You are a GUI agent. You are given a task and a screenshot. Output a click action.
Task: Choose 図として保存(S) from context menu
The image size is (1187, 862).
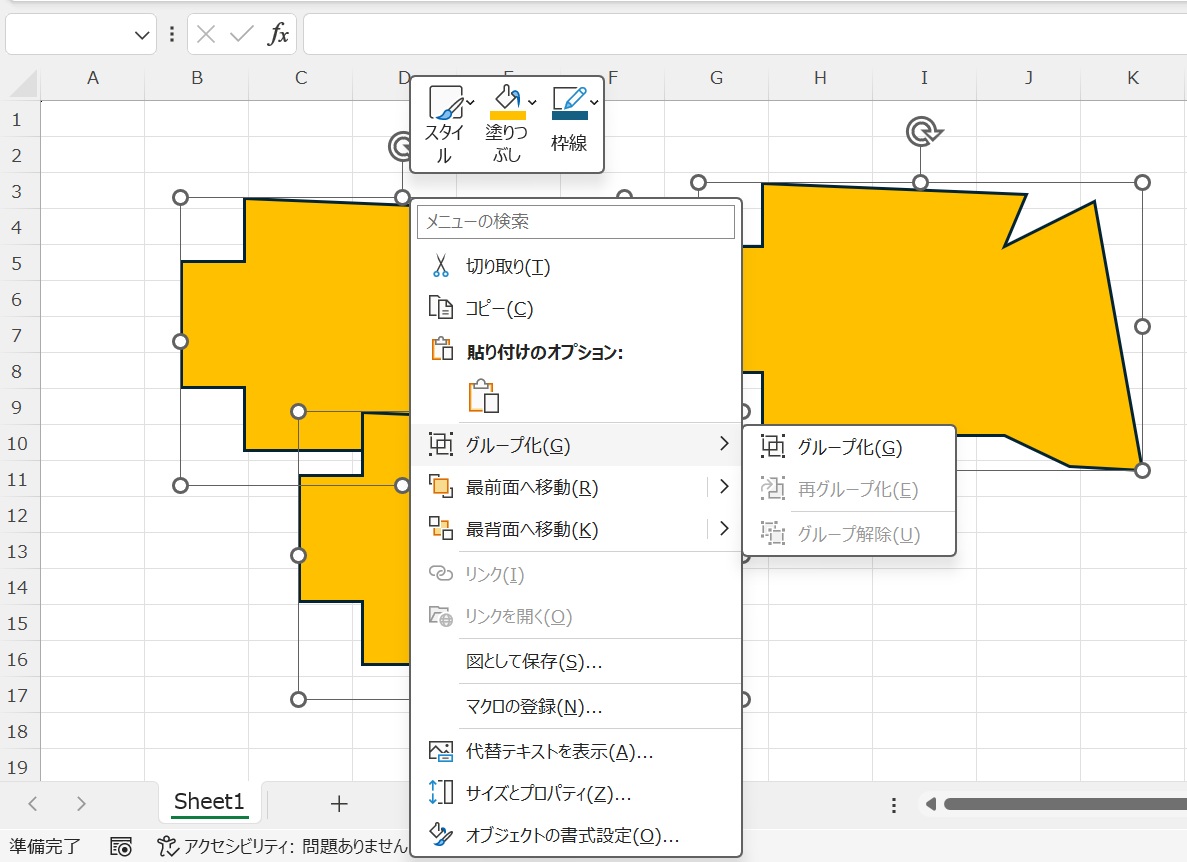click(534, 661)
